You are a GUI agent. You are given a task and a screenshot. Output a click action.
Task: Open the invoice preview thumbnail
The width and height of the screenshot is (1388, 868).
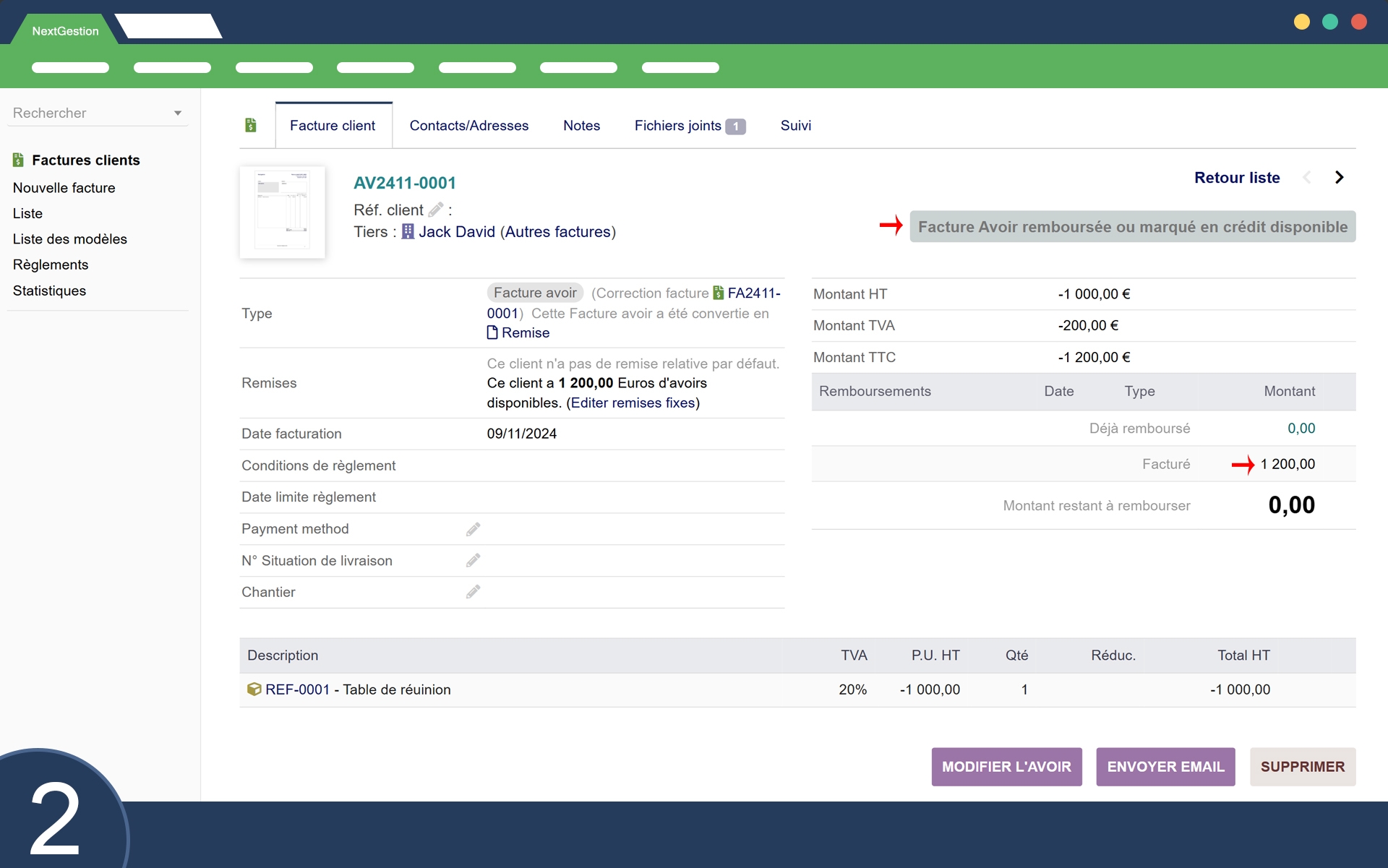click(x=283, y=212)
